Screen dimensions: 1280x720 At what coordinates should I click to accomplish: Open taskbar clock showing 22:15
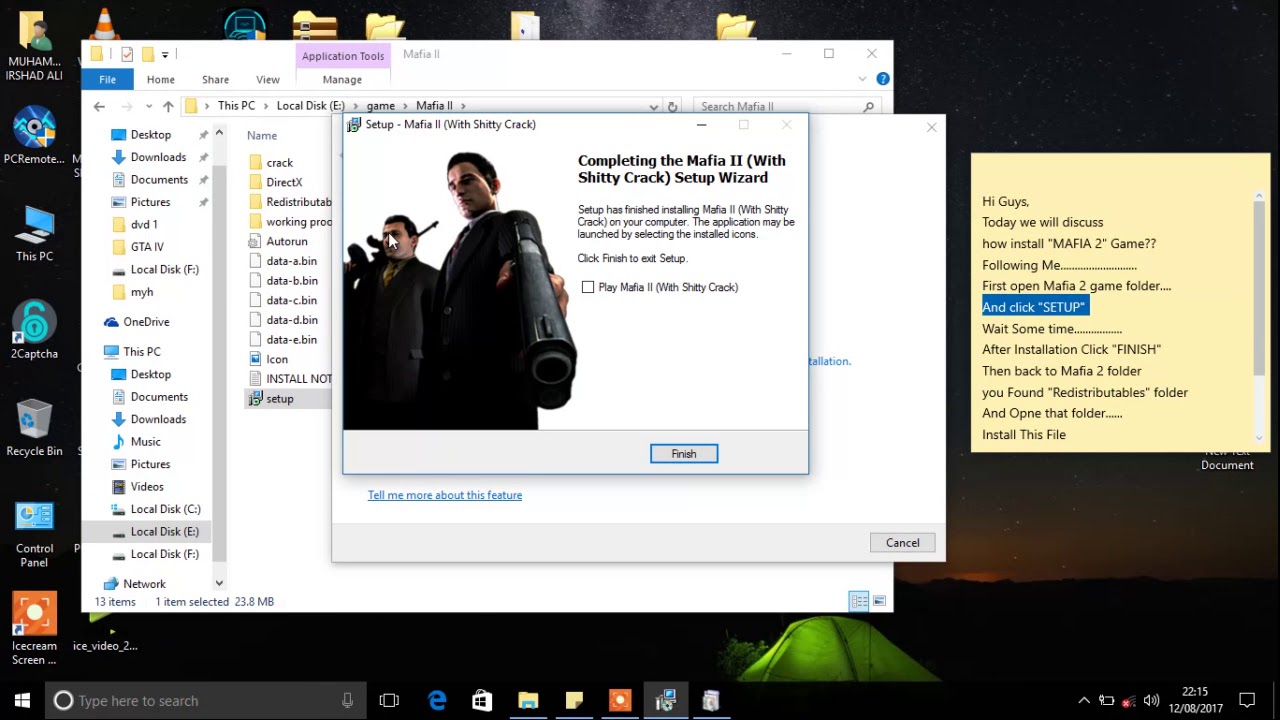[x=1195, y=700]
